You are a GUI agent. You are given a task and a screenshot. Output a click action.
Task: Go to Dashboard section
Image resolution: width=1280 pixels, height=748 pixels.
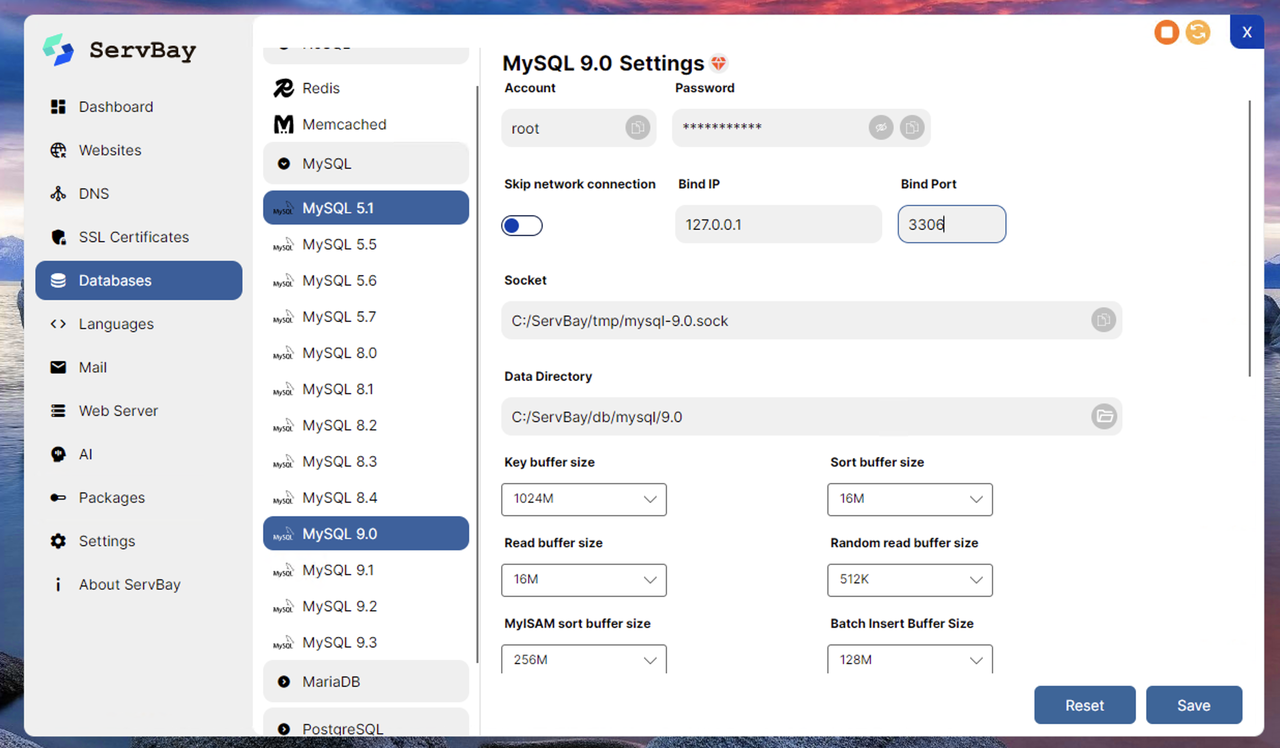(139, 107)
